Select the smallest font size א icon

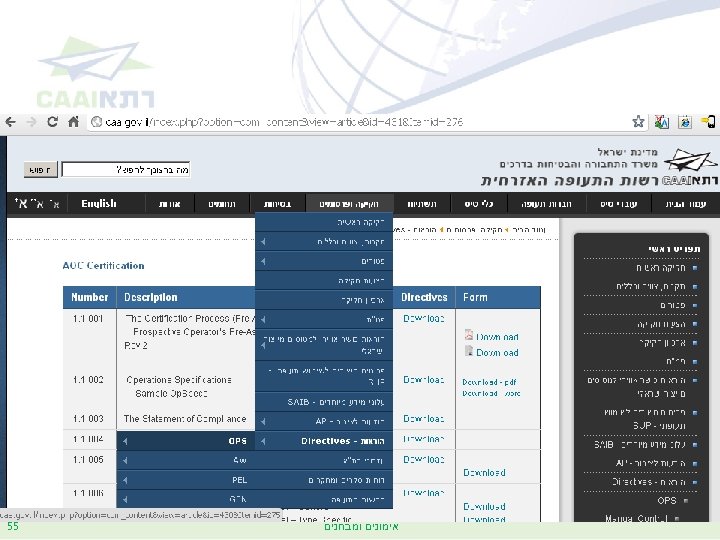pos(53,204)
